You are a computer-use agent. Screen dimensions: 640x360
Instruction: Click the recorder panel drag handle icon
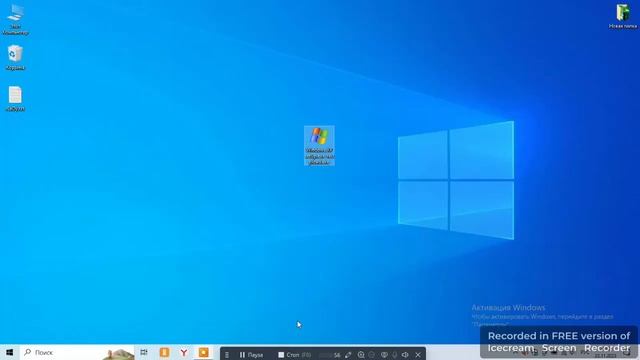227,355
